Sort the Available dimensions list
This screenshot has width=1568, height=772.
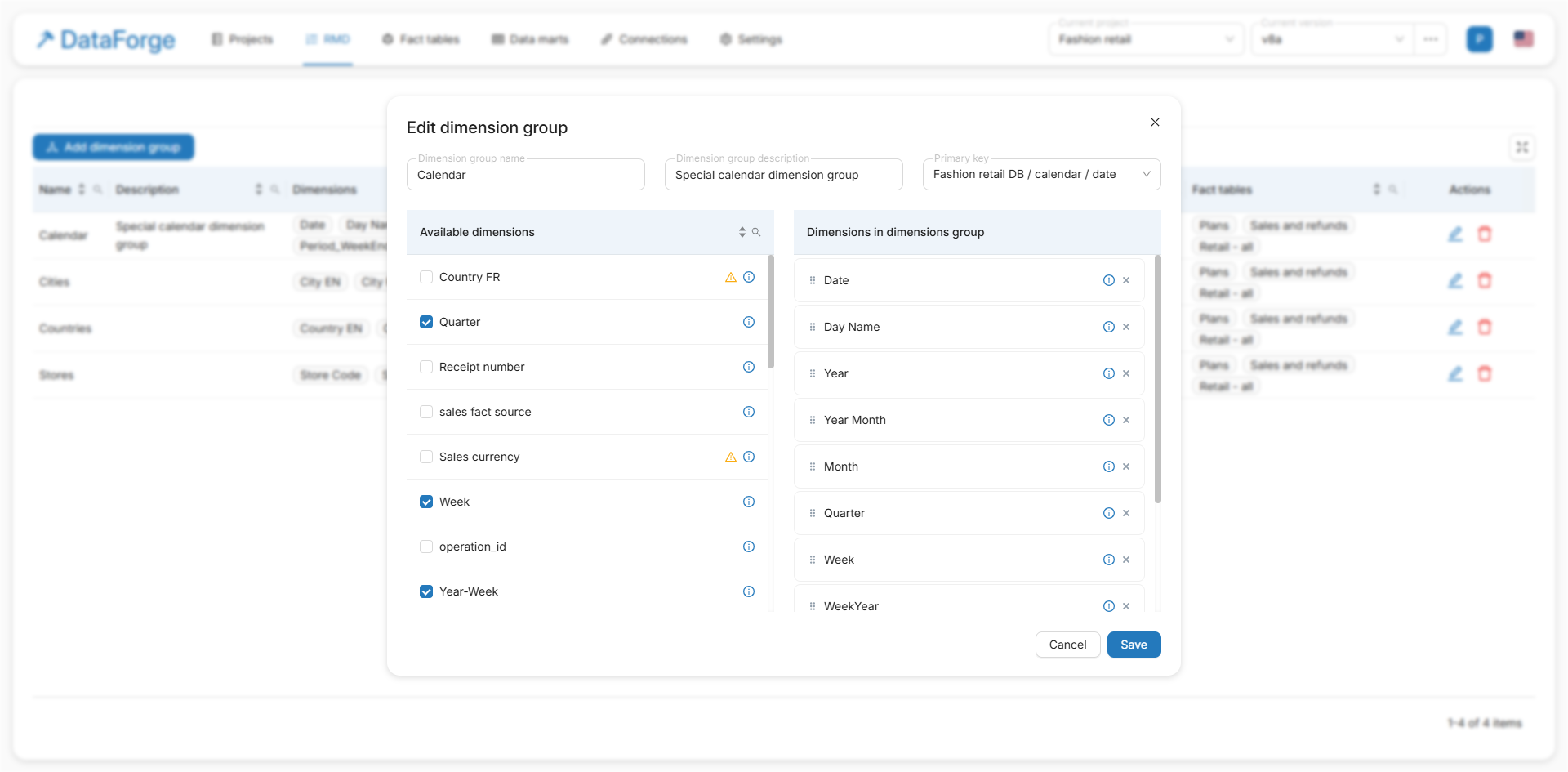pos(742,232)
